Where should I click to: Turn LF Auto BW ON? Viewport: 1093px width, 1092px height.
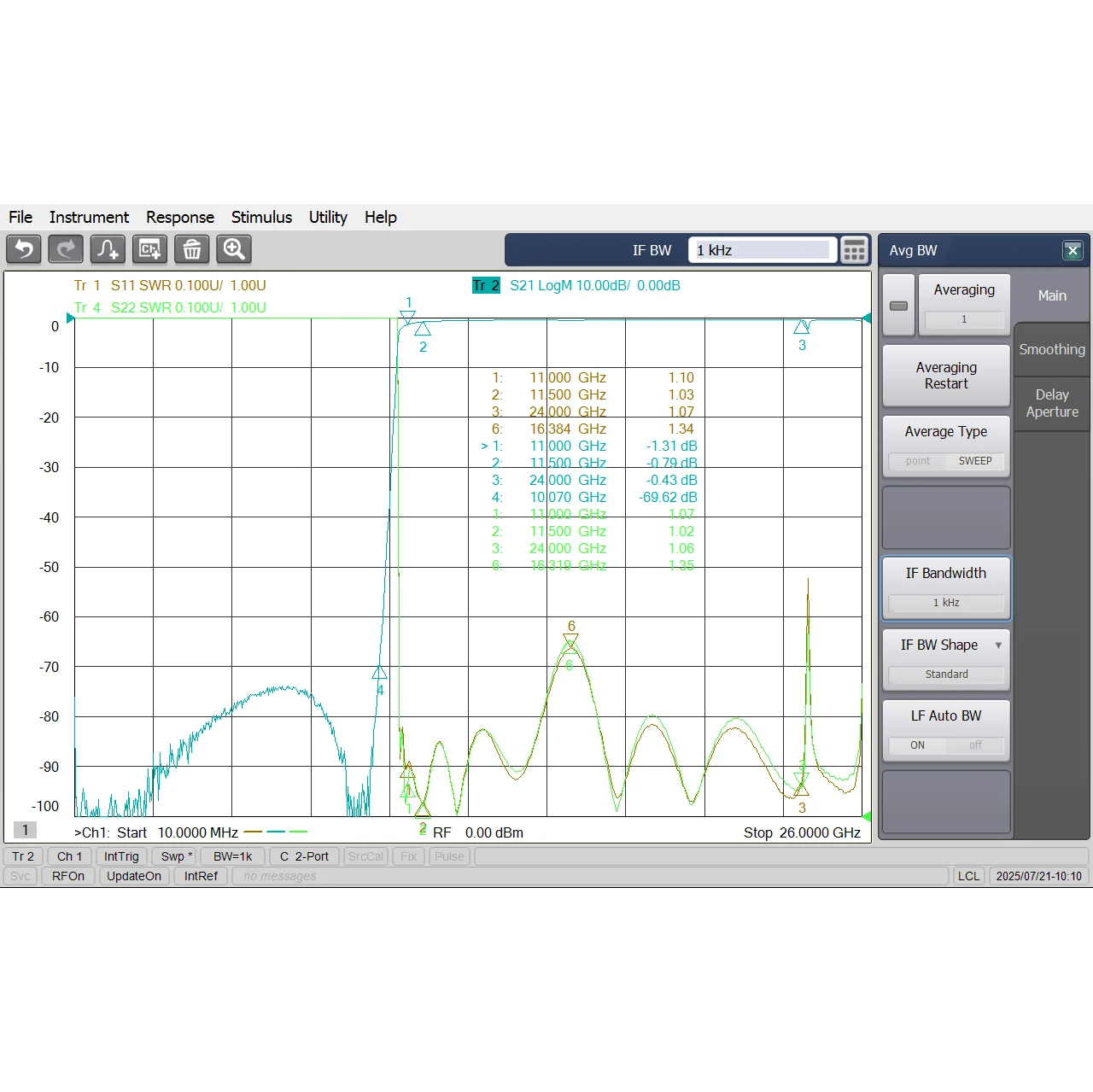pos(917,745)
